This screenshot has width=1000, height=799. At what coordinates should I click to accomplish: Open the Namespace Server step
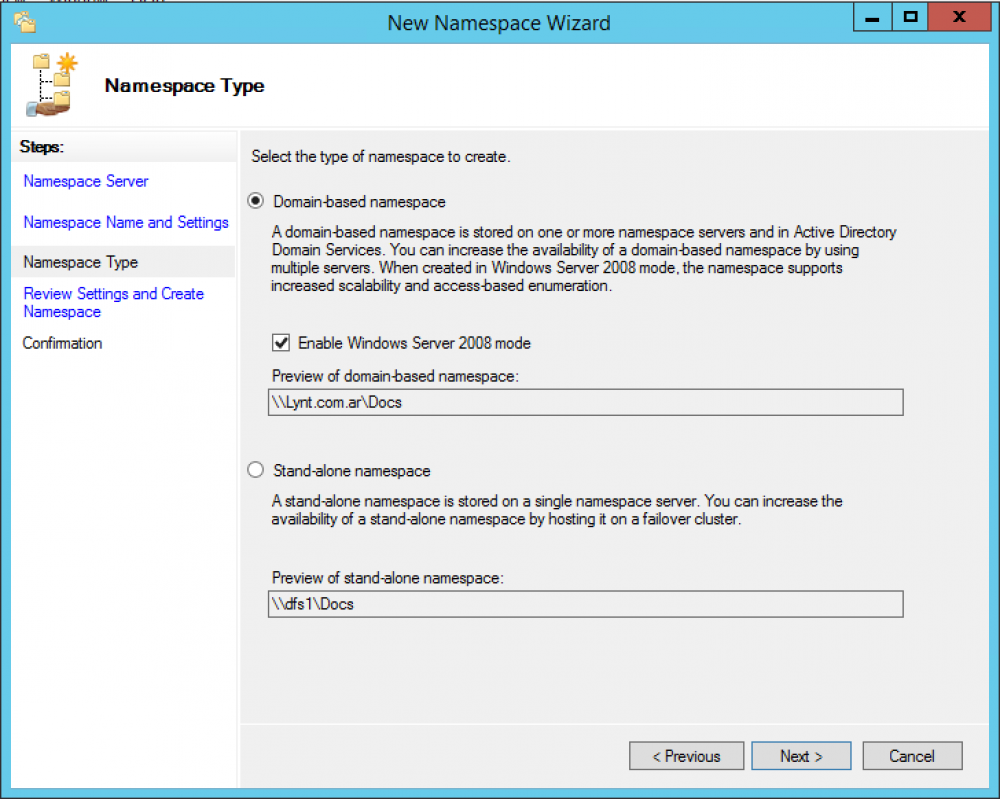(x=85, y=181)
